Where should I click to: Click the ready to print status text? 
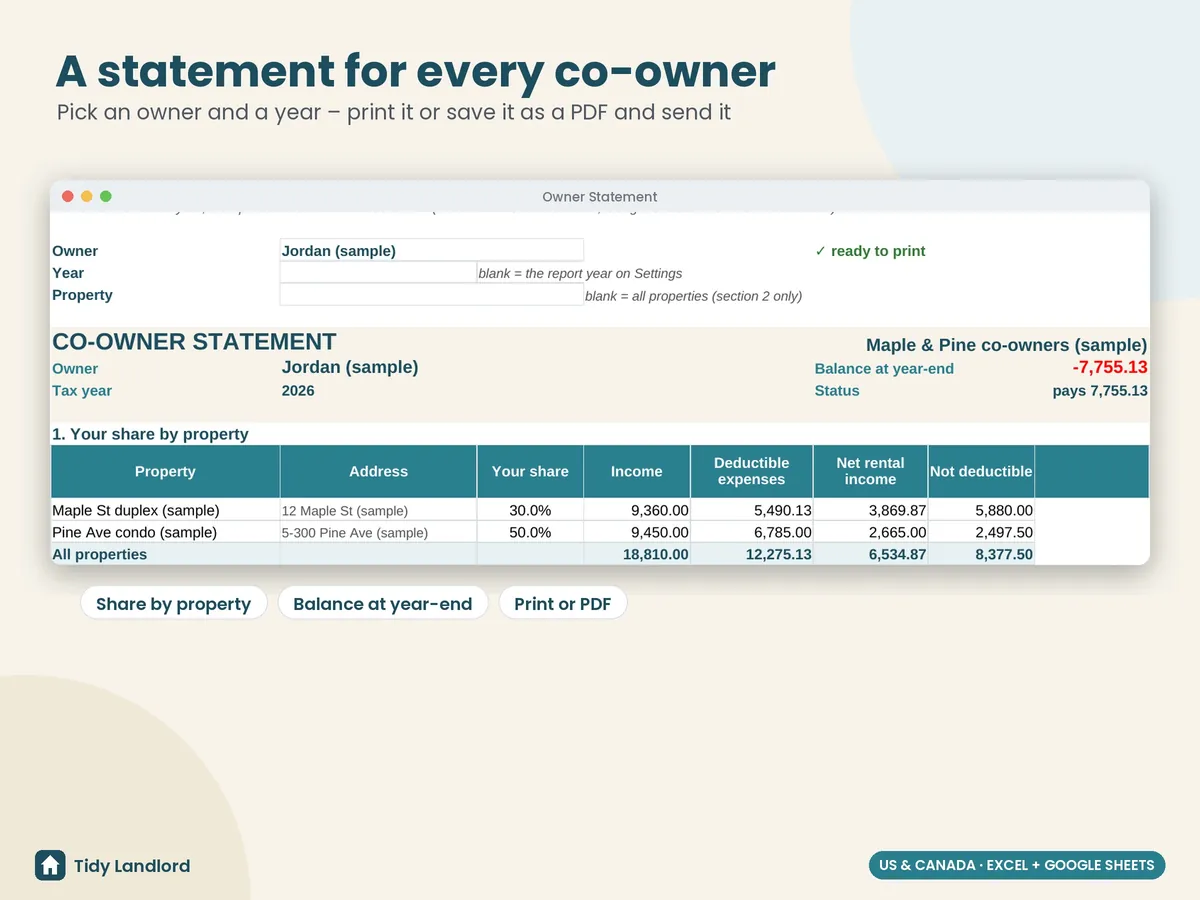[x=871, y=250]
